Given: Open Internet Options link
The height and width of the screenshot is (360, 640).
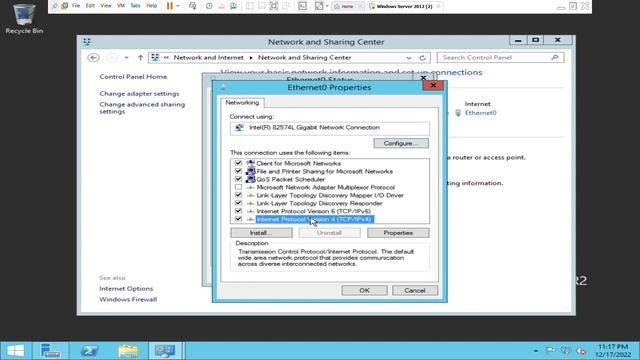Looking at the screenshot, I should pyautogui.click(x=126, y=289).
